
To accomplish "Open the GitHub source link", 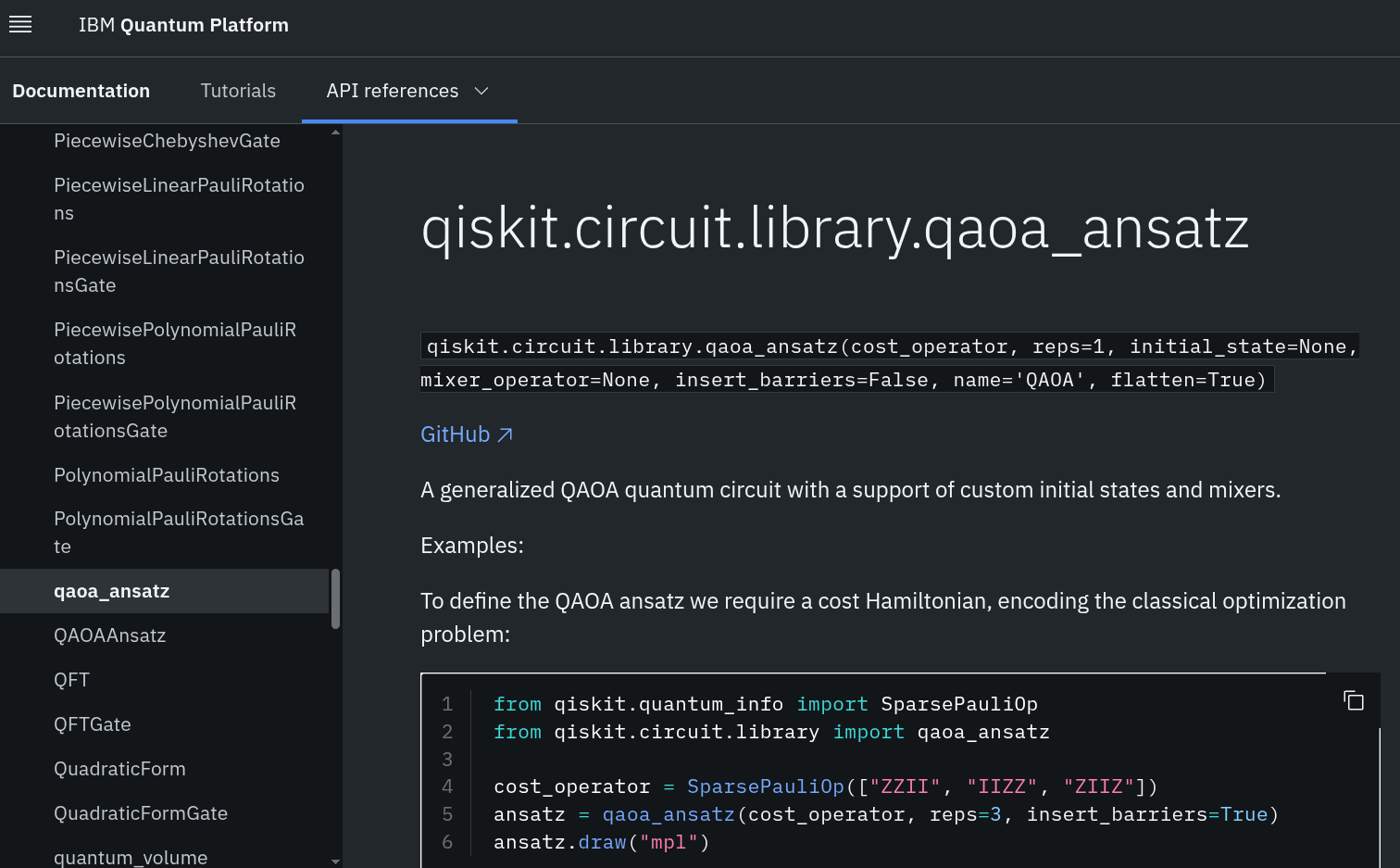I will pos(467,434).
